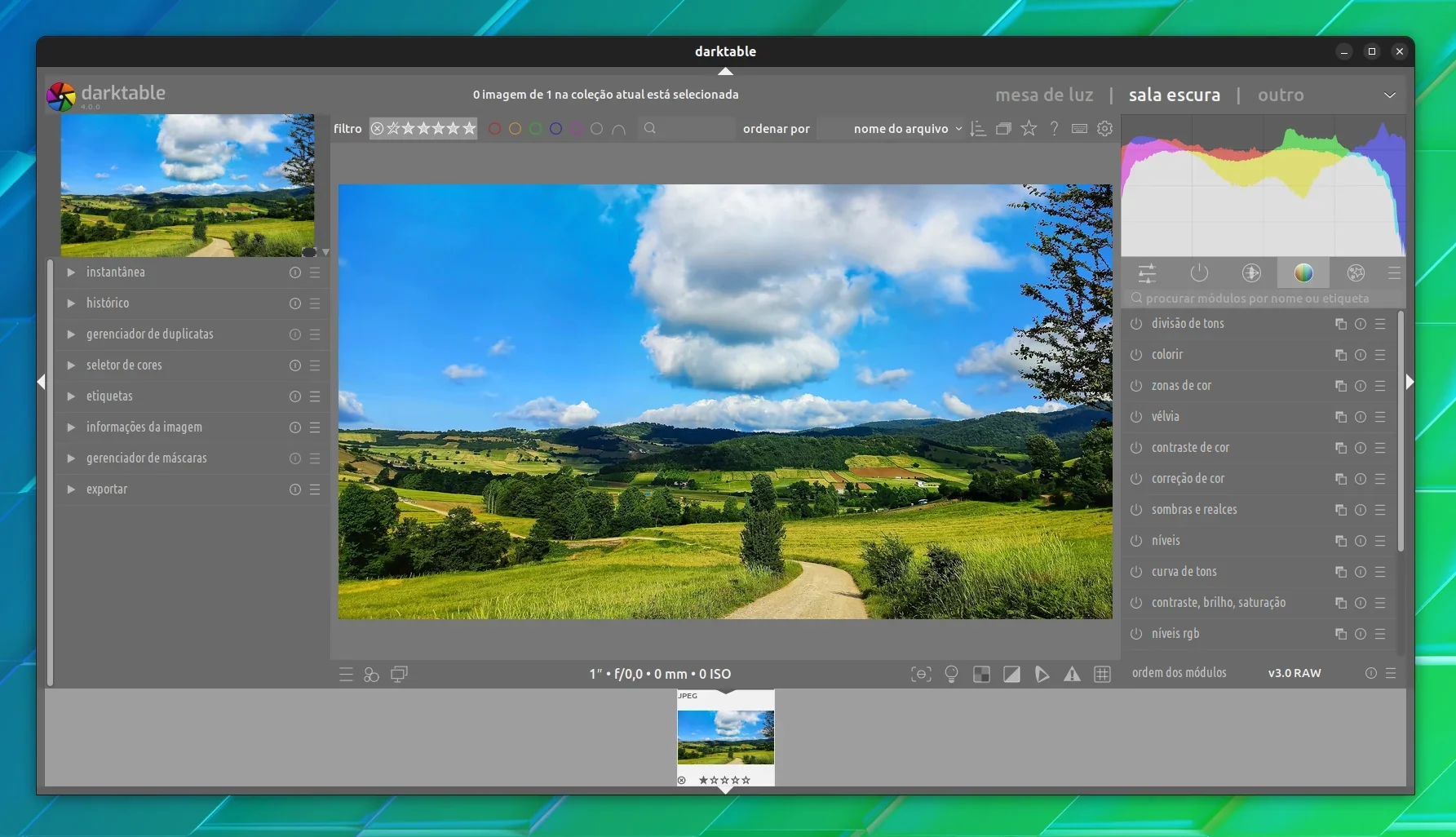Screen dimensions: 1456x837
Task: Switch to the mesa de luz view
Action: [x=1044, y=95]
